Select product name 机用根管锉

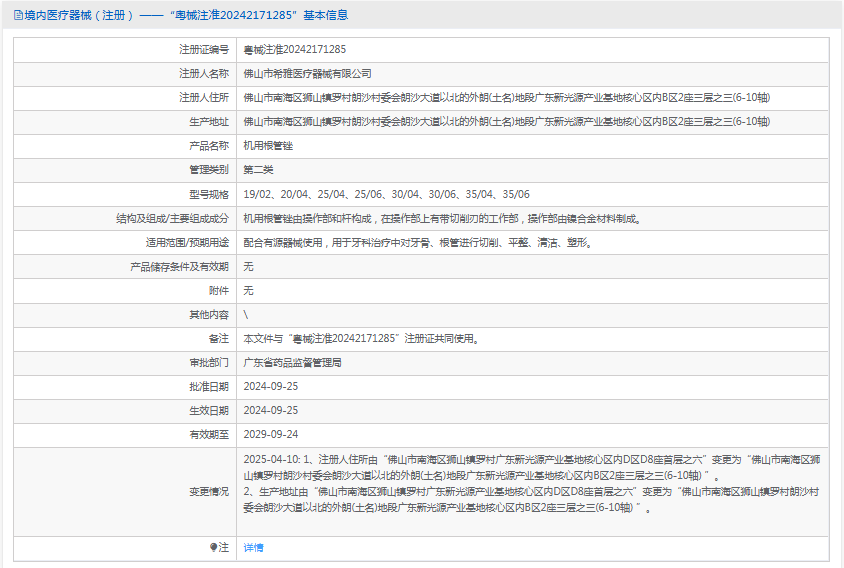point(268,146)
